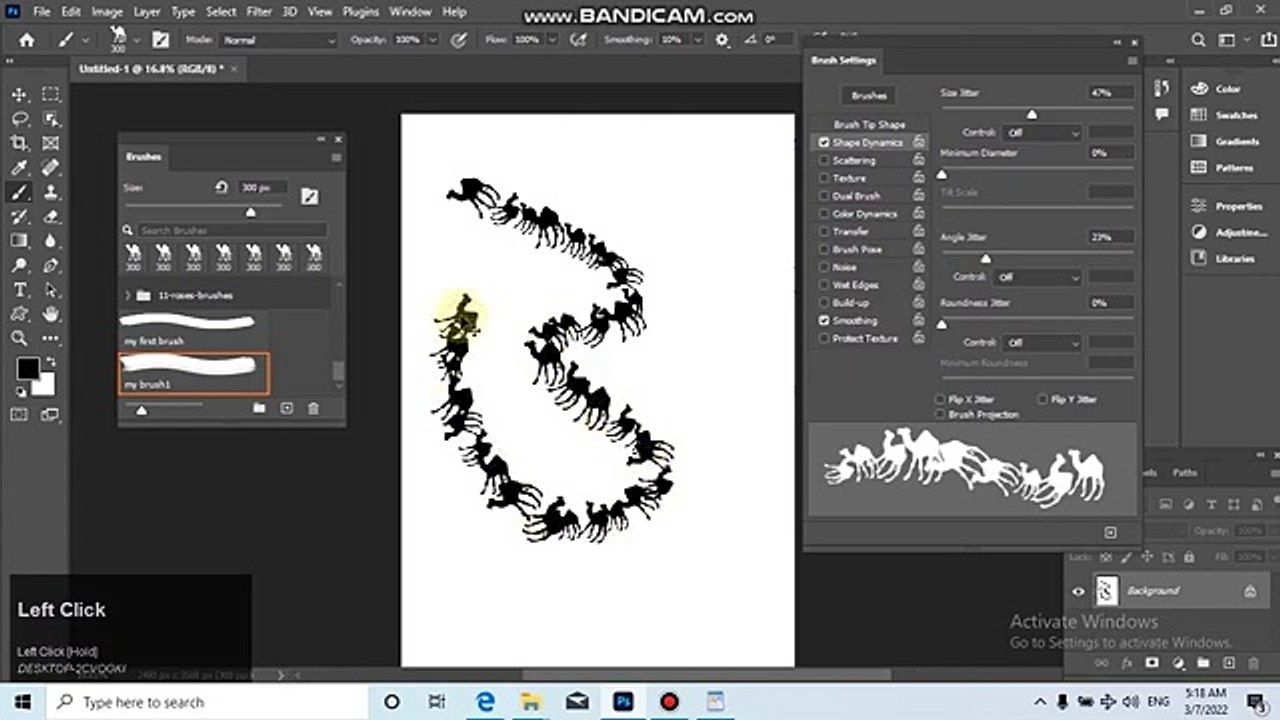
Task: Disable Shape Dynamics checkbox
Action: pos(824,143)
